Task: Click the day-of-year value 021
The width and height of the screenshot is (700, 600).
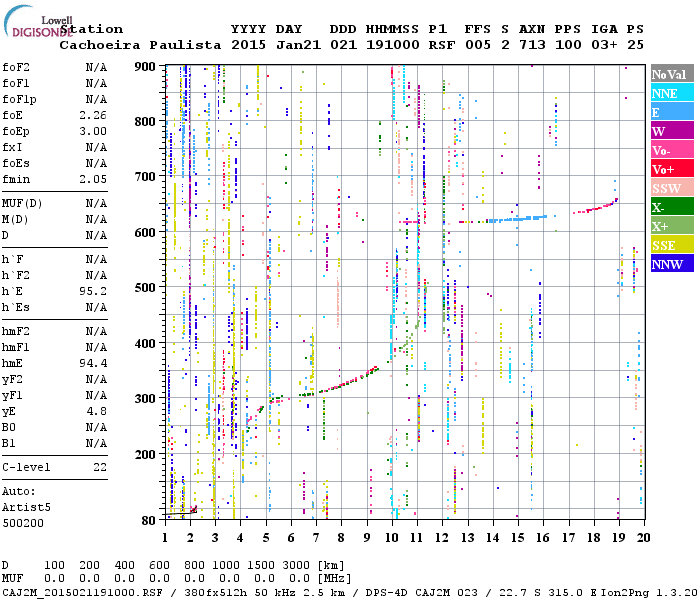Action: [x=343, y=45]
